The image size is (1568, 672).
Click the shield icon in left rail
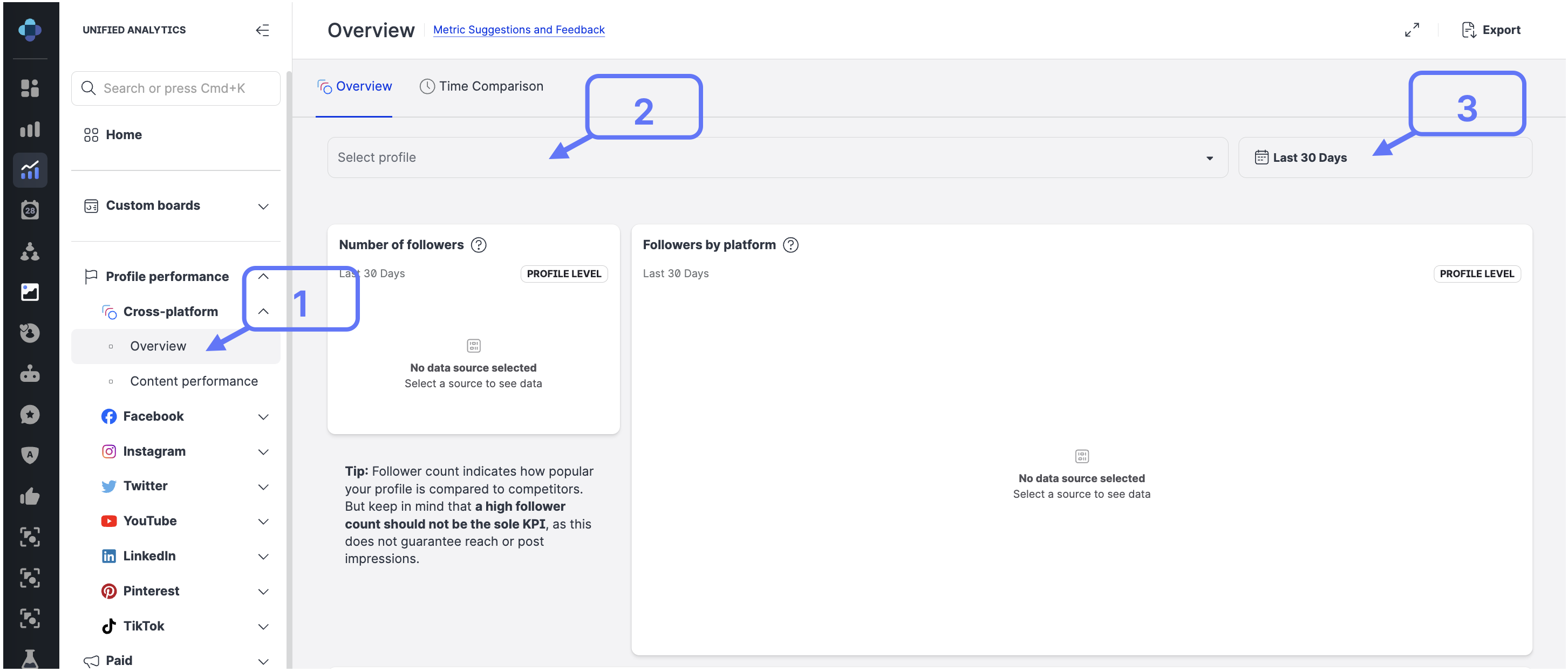pyautogui.click(x=29, y=455)
